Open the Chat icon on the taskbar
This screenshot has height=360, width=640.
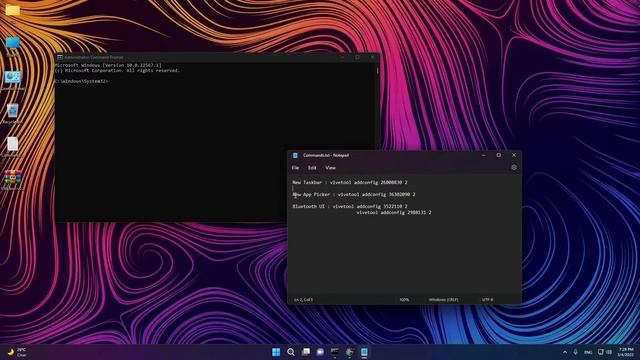pyautogui.click(x=320, y=352)
